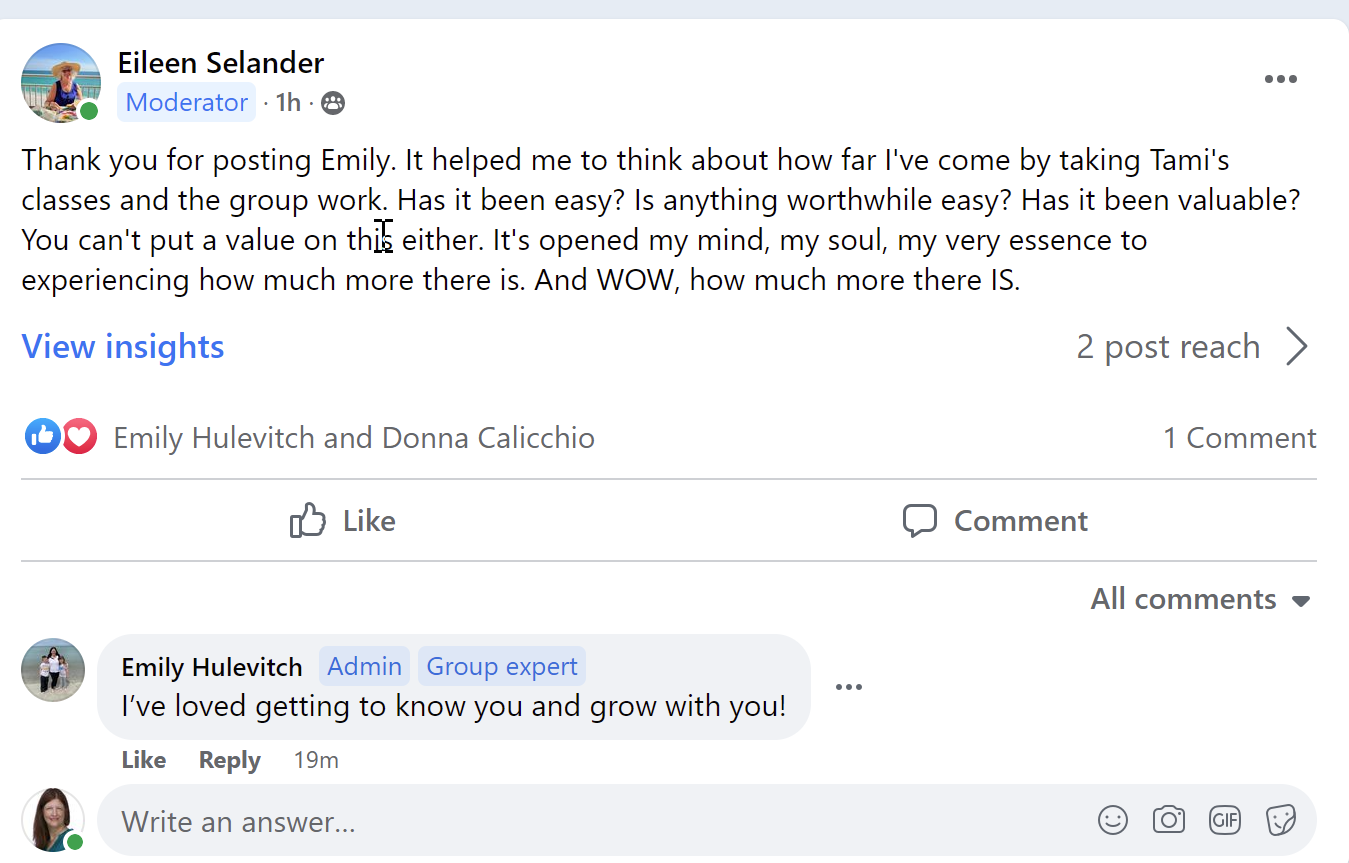Click the emoji smiley icon in answer box

point(1113,821)
